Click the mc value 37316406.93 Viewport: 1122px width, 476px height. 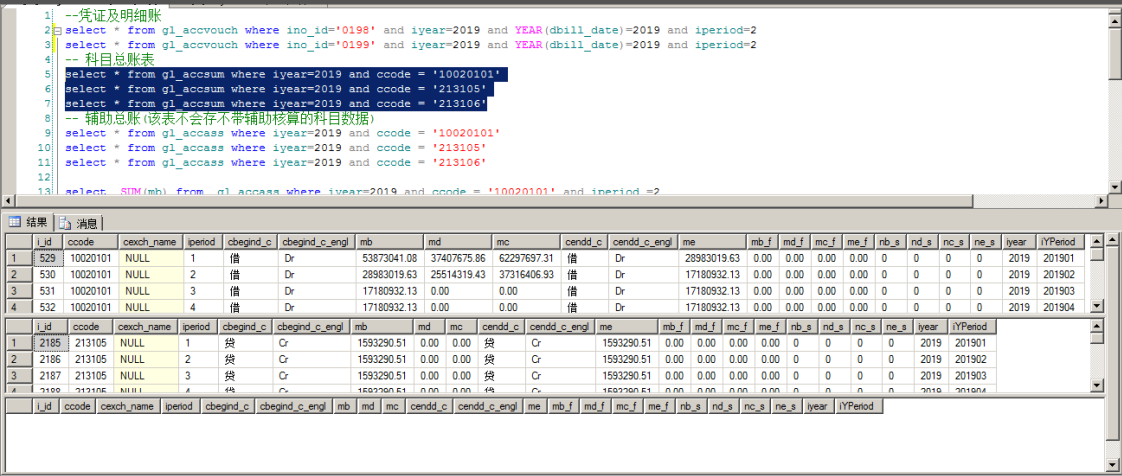(x=526, y=273)
